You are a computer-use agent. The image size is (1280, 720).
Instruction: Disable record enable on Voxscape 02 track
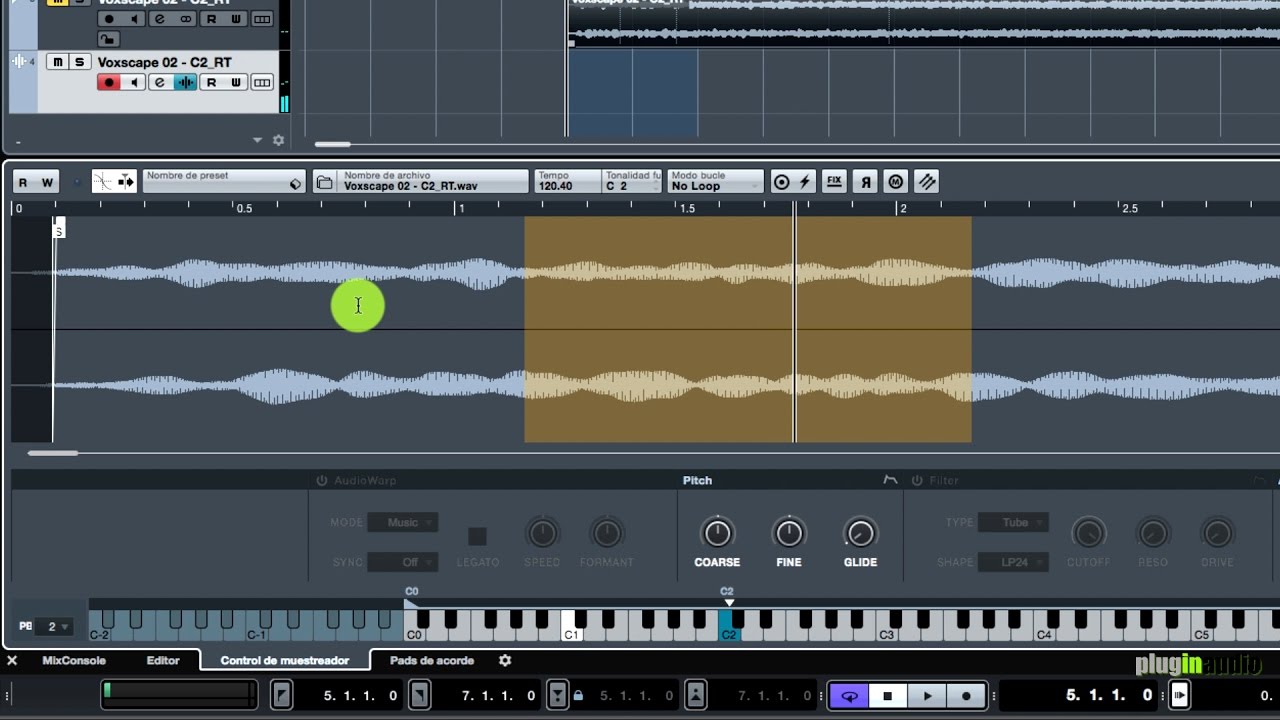[x=109, y=82]
